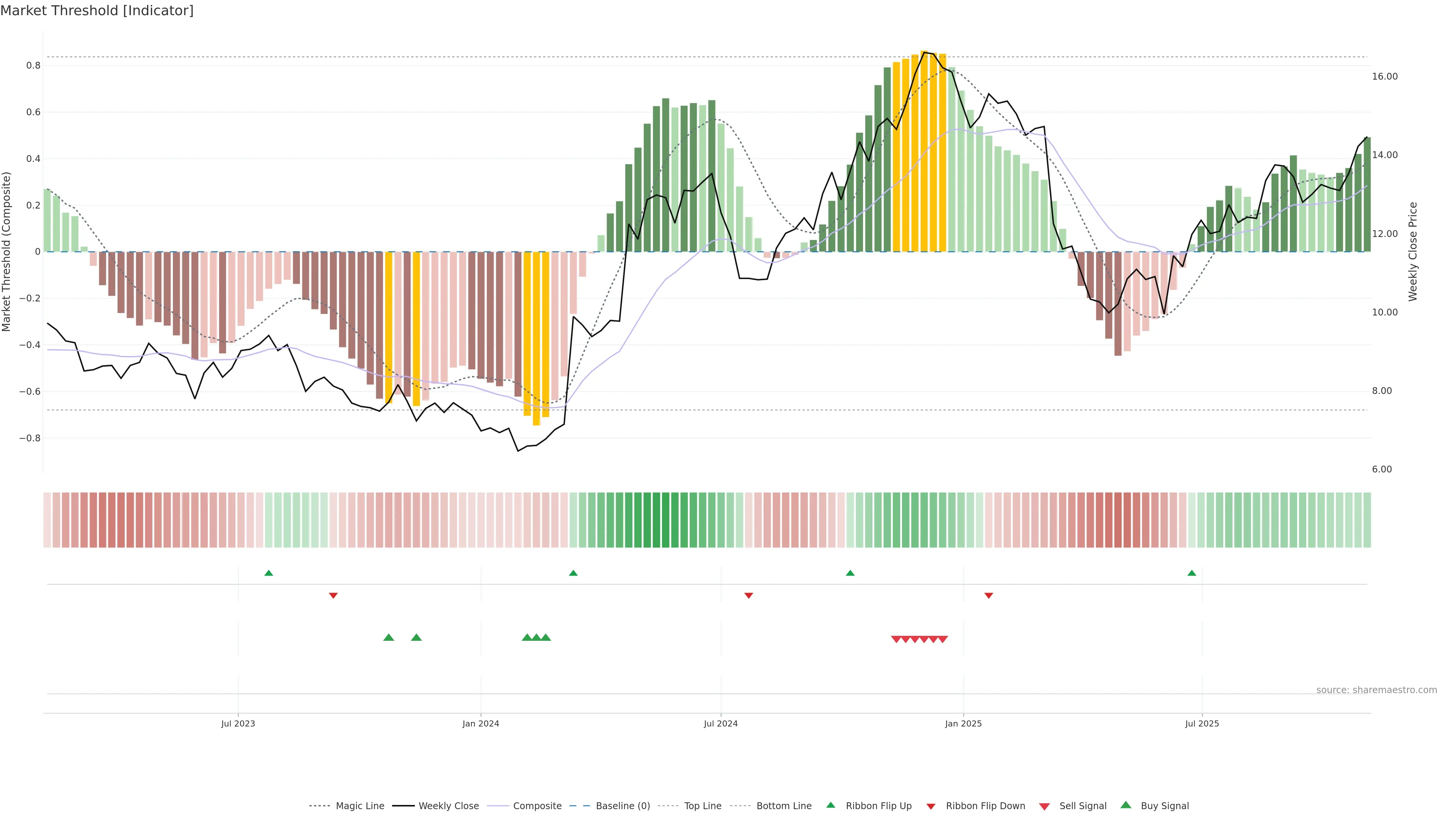The image size is (1456, 819).
Task: Click the Jan 2024 axis label
Action: point(480,723)
